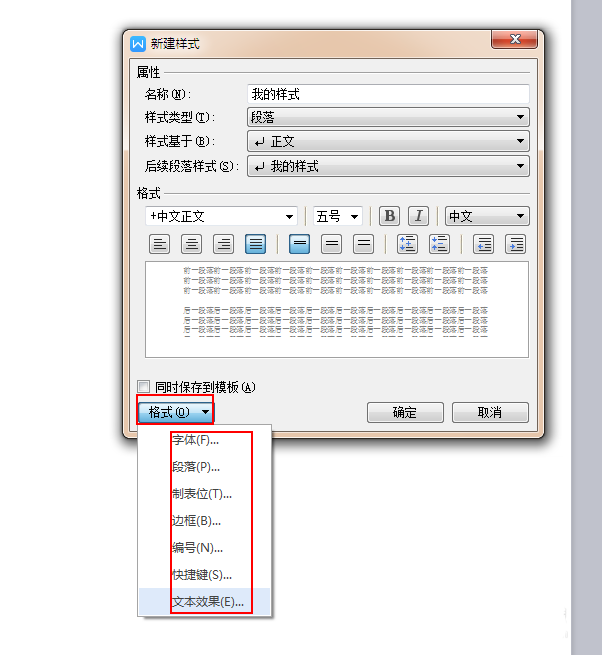
Task: Decrease paragraph spacing icon
Action: tap(439, 244)
